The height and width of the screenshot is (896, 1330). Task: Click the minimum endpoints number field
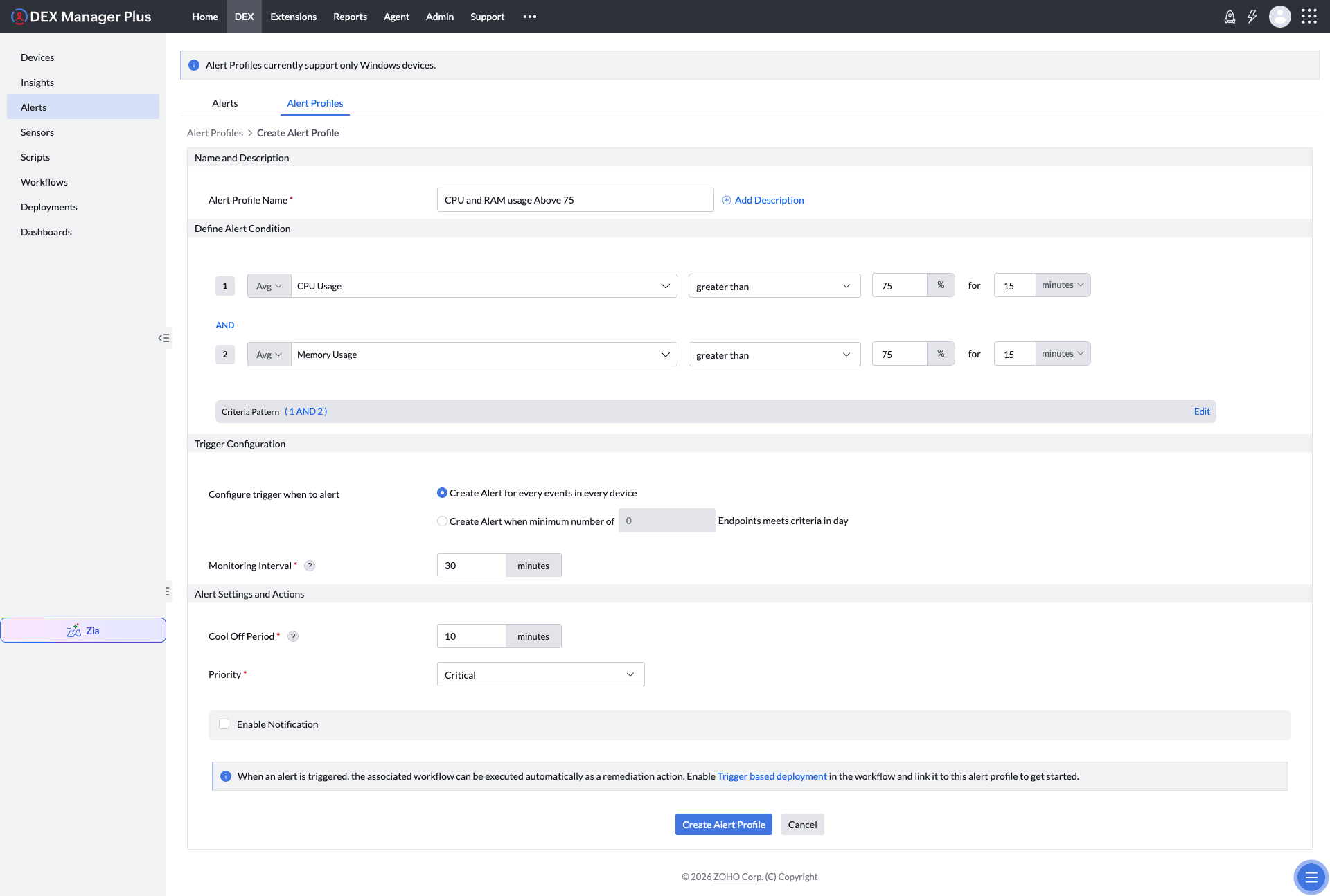coord(666,521)
